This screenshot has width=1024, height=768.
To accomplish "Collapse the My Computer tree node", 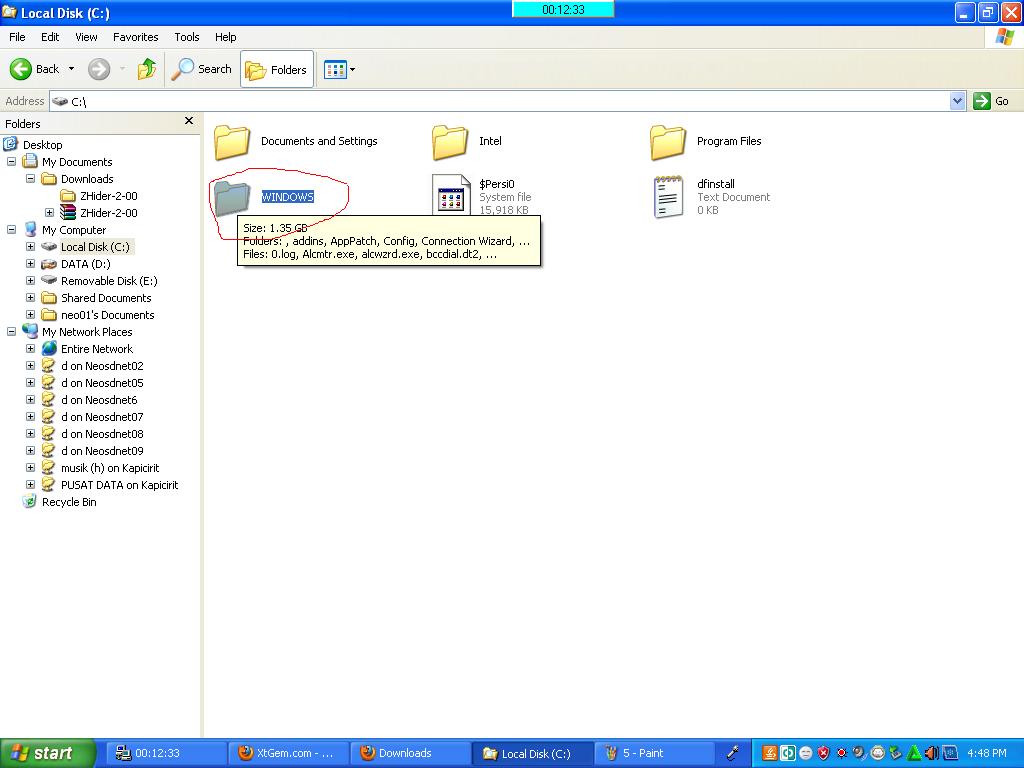I will click(11, 229).
